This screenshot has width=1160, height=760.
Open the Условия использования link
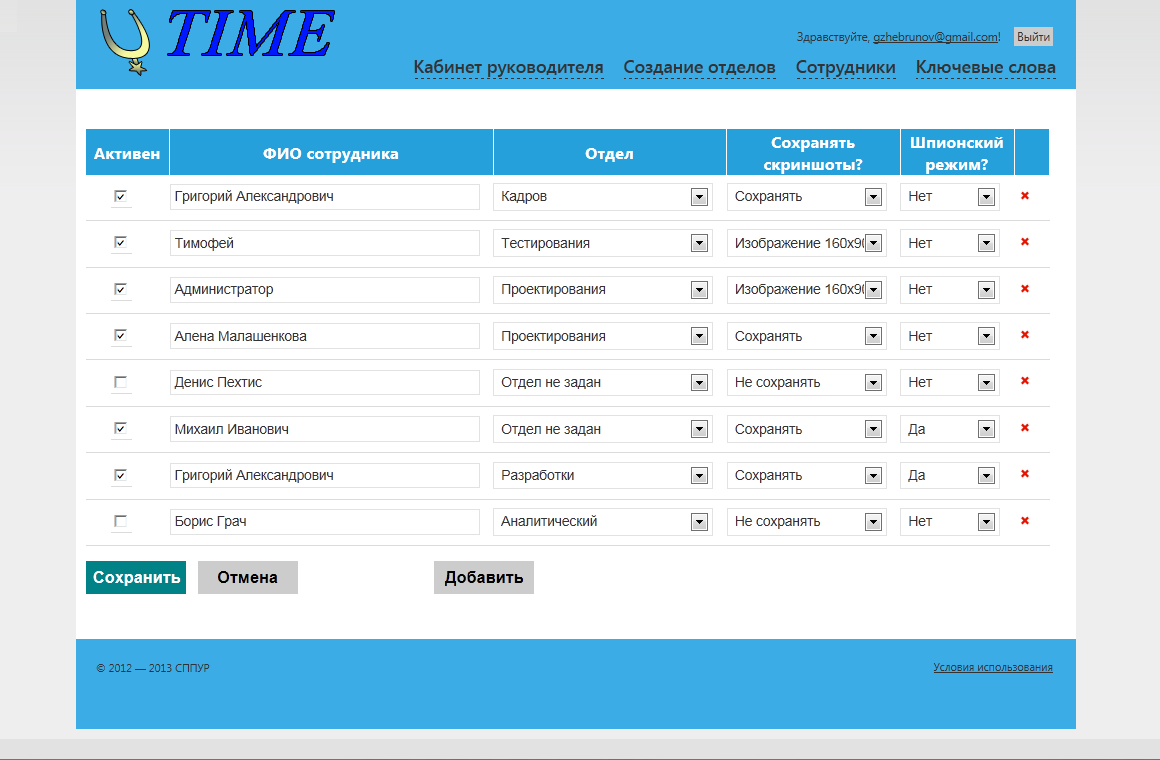pyautogui.click(x=992, y=666)
